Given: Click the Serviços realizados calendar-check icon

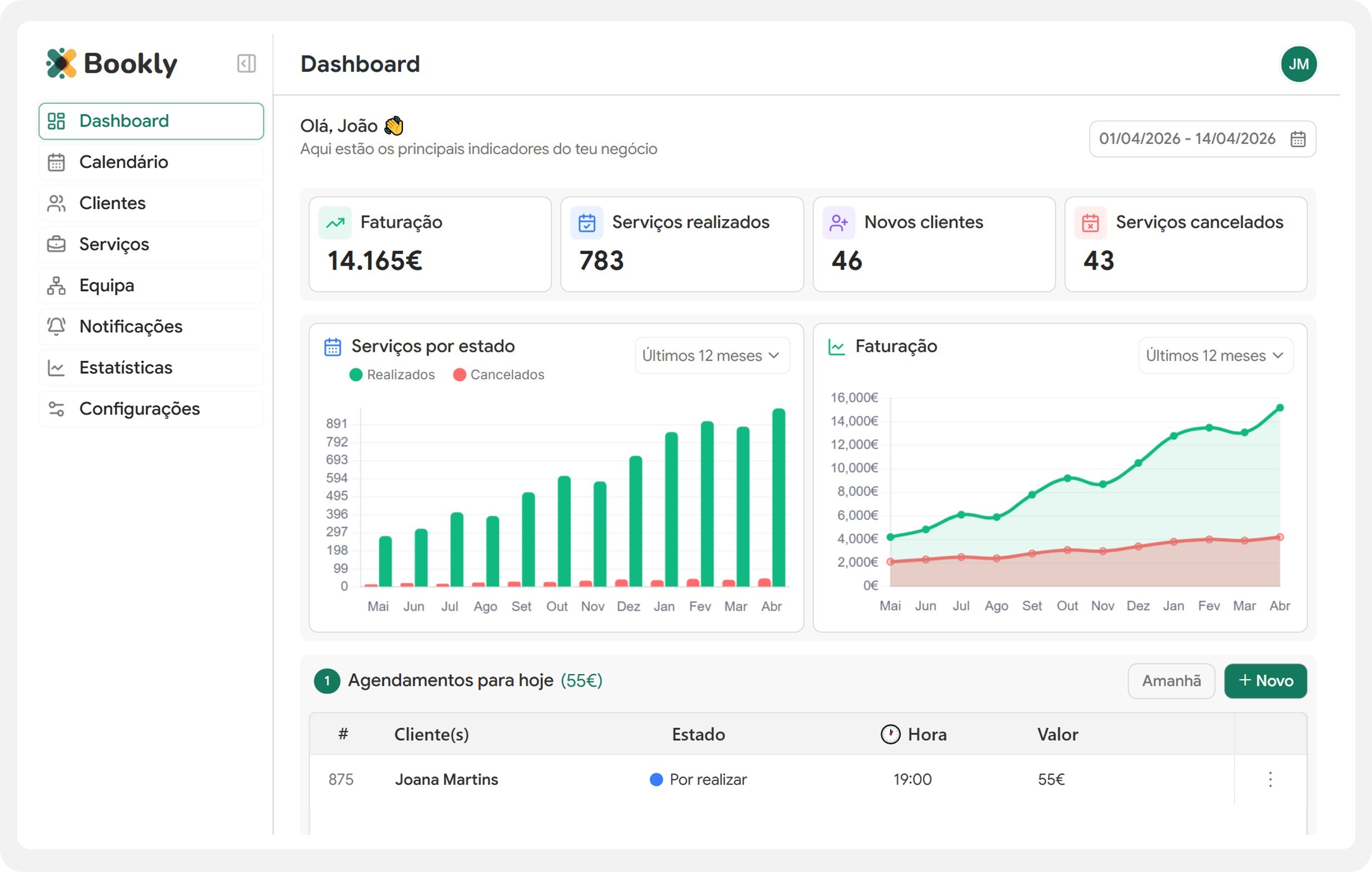Looking at the screenshot, I should (x=586, y=223).
